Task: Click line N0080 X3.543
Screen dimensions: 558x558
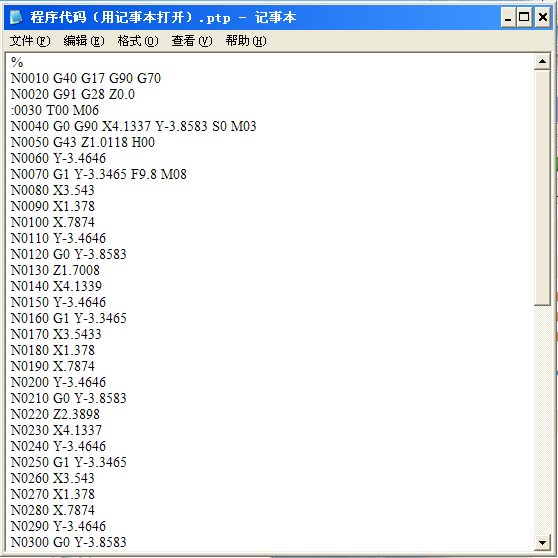Action: tap(53, 190)
